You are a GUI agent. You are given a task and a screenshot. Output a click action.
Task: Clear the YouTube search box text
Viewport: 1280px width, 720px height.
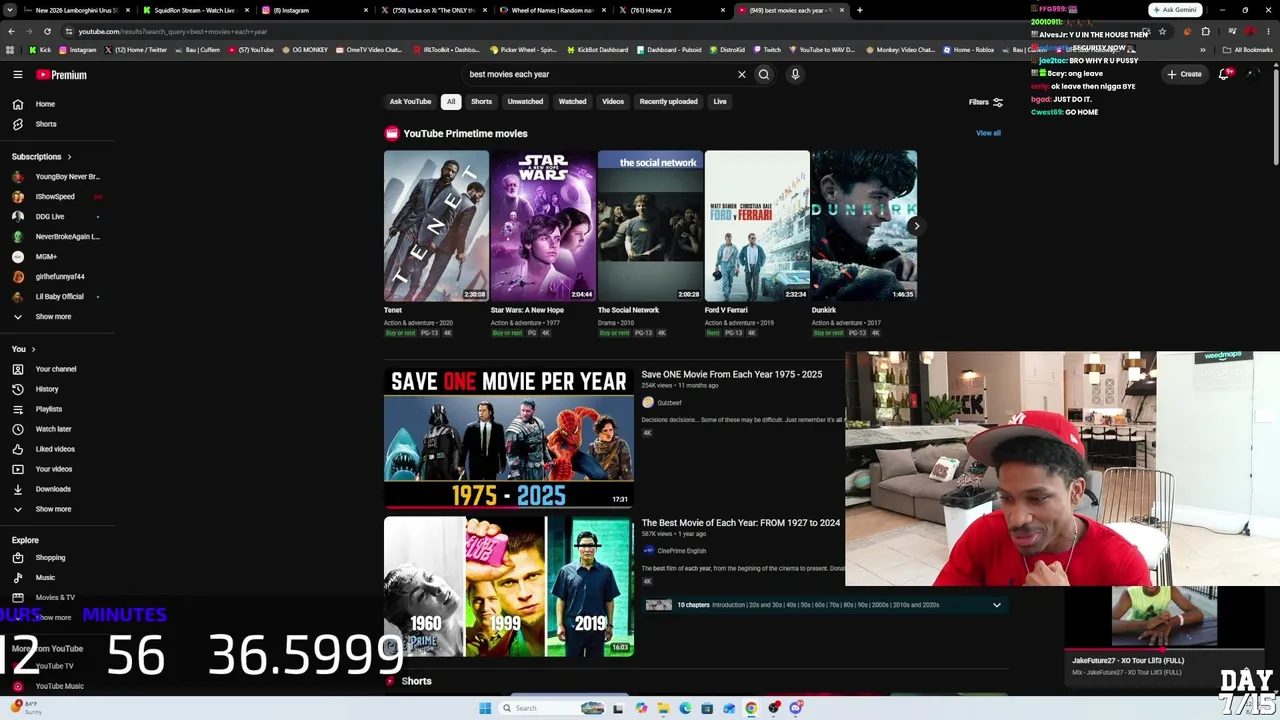(742, 74)
